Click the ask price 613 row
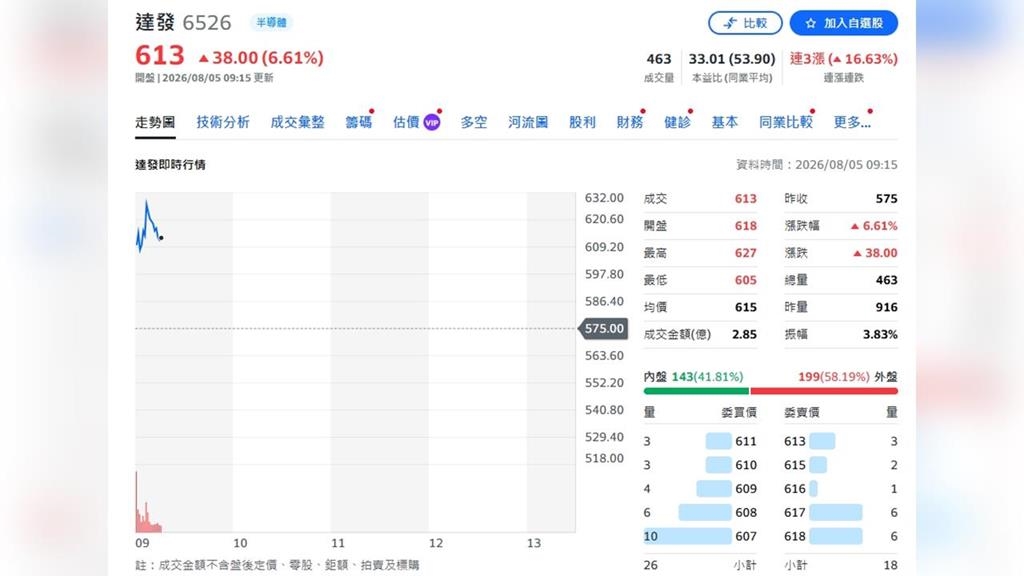1024x576 pixels. pyautogui.click(x=840, y=441)
